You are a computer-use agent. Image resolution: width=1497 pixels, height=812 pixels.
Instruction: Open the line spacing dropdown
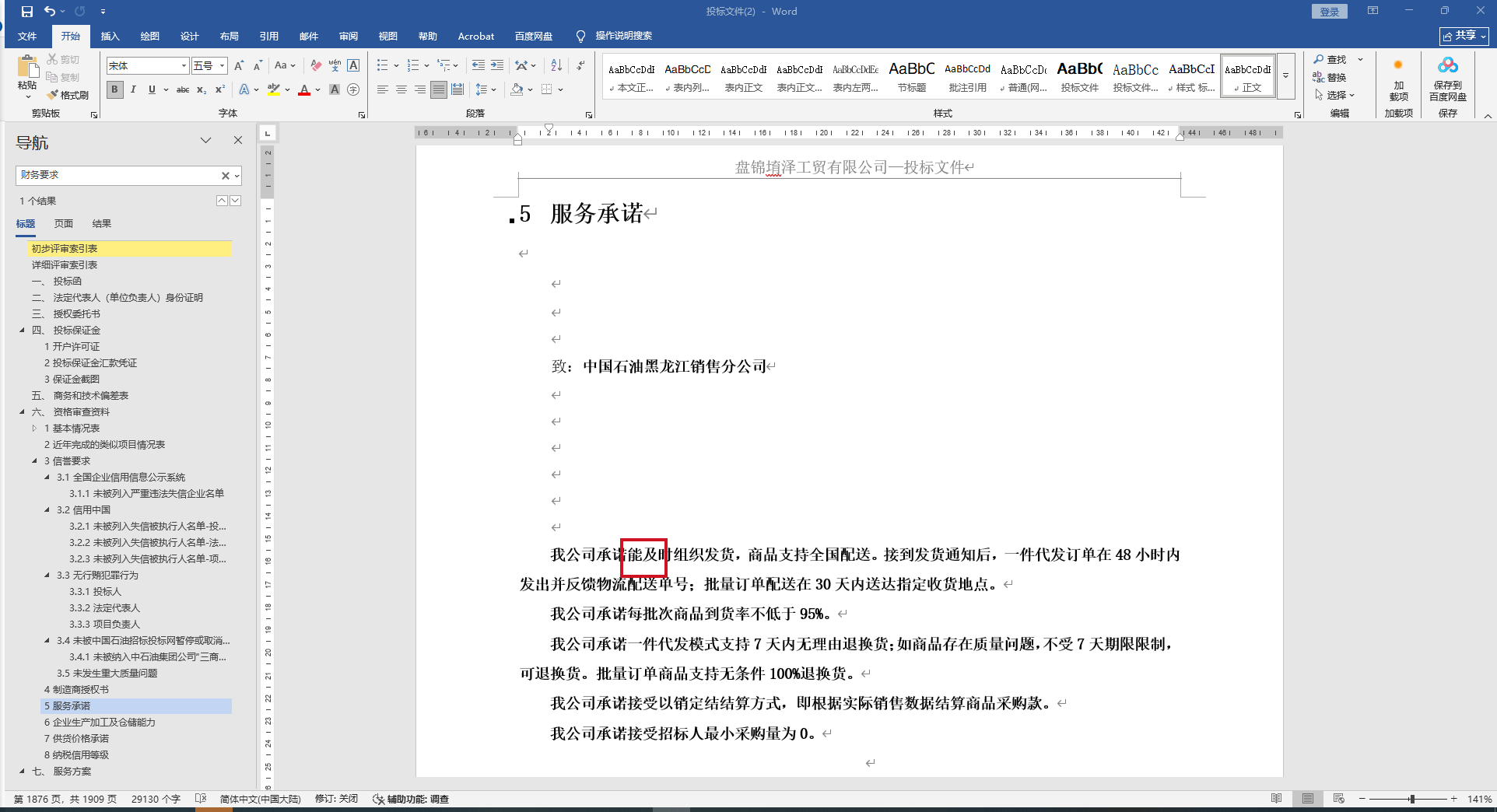point(494,89)
